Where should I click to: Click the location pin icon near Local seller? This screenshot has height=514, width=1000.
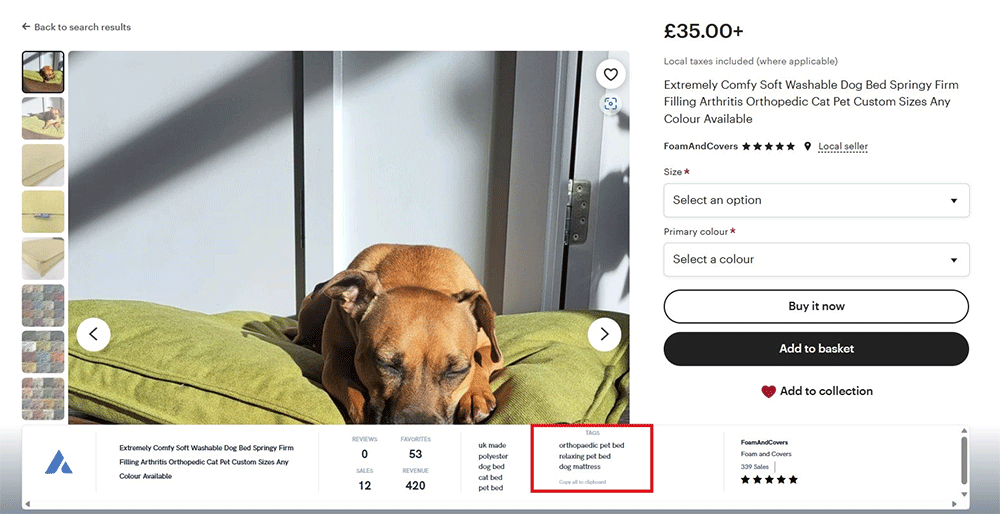point(807,146)
